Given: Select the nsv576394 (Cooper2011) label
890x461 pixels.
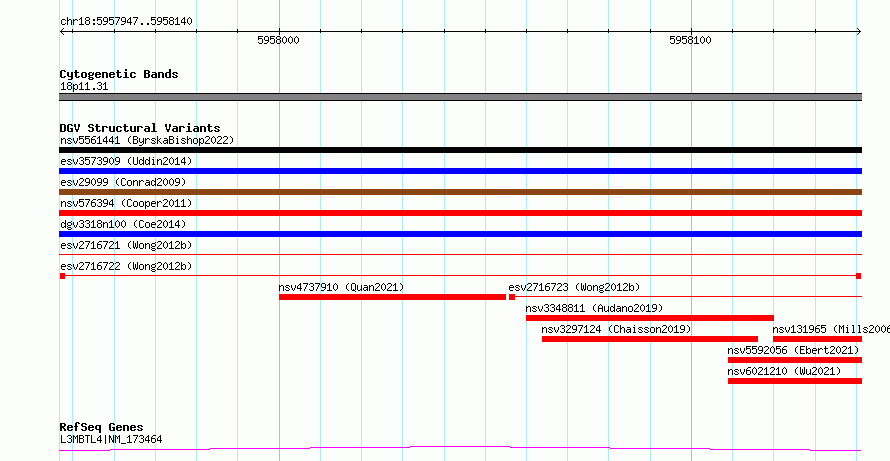Looking at the screenshot, I should point(126,203).
